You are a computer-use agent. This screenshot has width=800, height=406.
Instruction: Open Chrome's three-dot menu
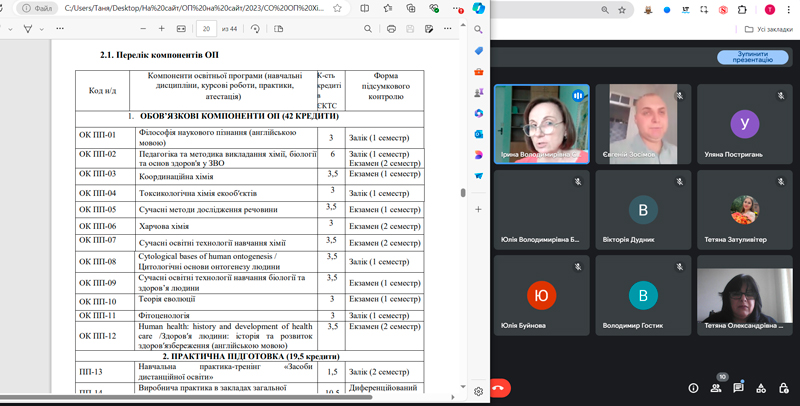point(790,10)
